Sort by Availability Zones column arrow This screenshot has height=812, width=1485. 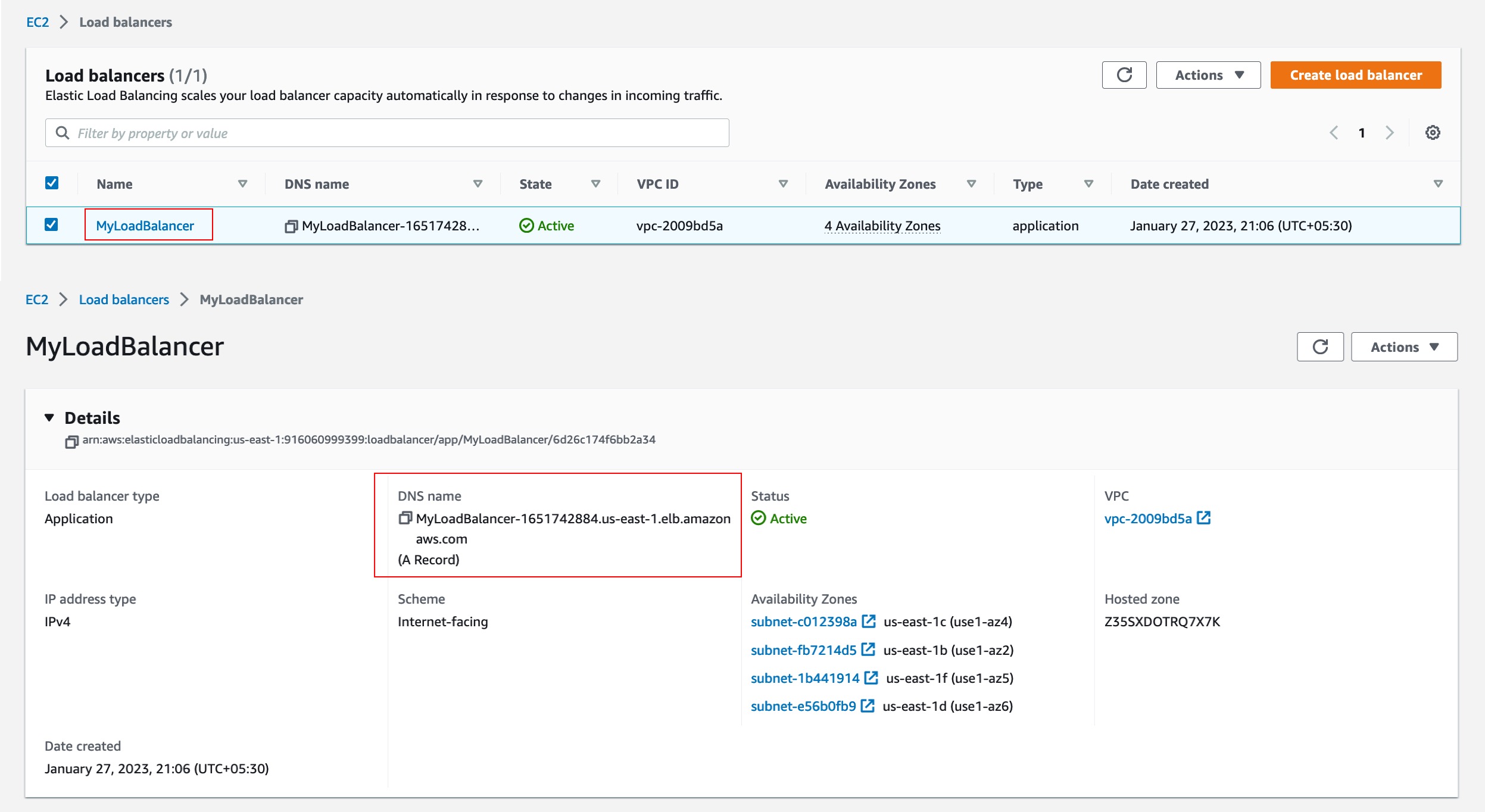coord(971,183)
